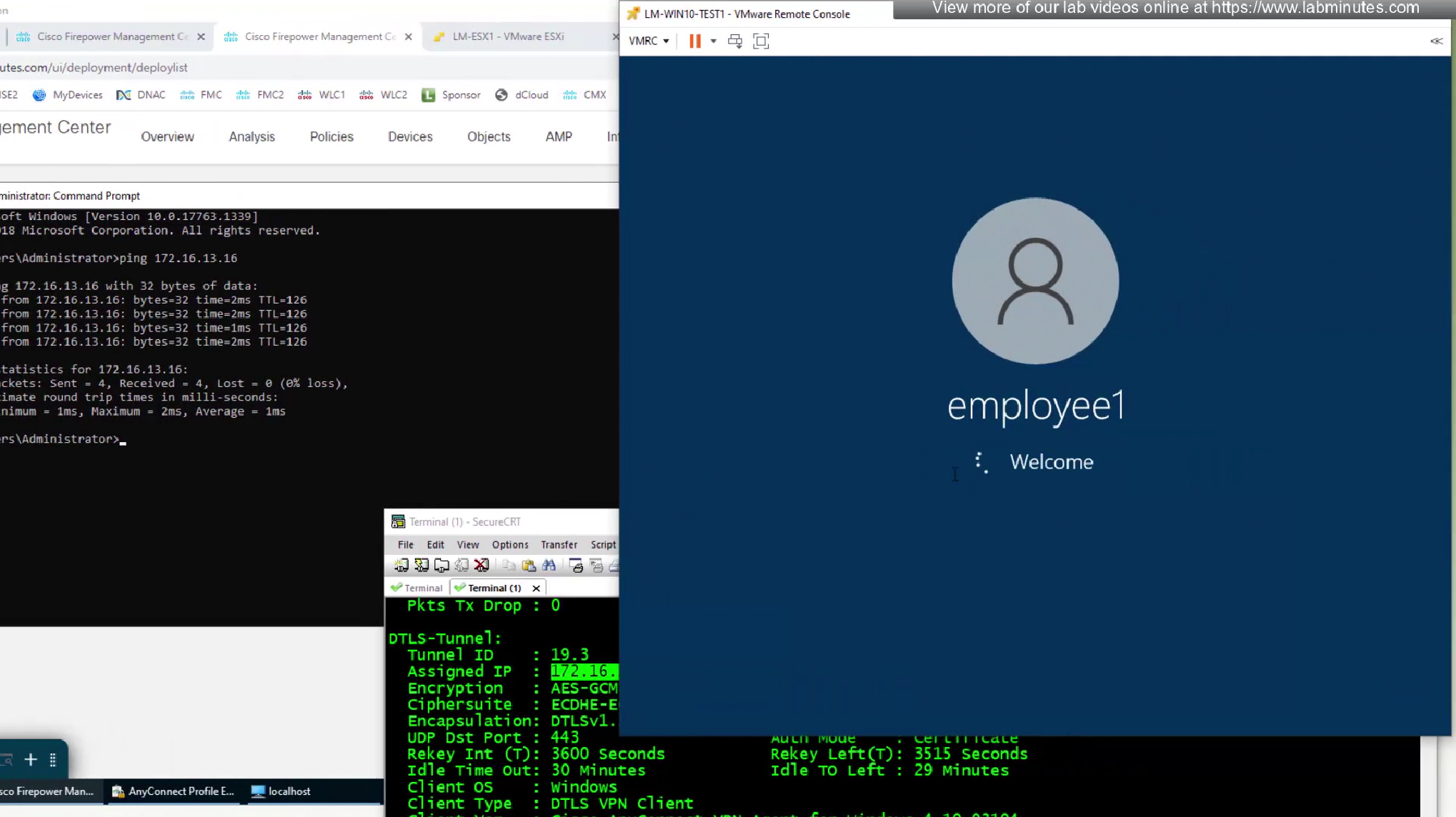Screen dimensions: 1456x817
Task: Open the Devices menu in Firepower
Action: pyautogui.click(x=410, y=136)
